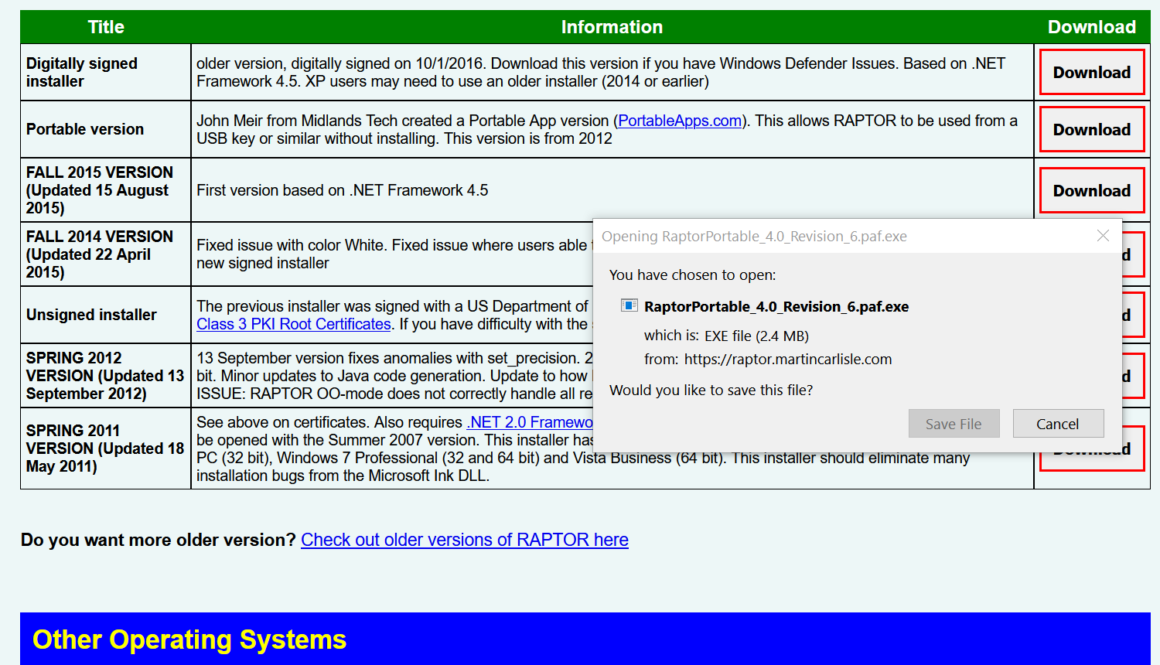Download the SPRING 2011 VERSION
The width and height of the screenshot is (1160, 665).
click(x=1091, y=449)
